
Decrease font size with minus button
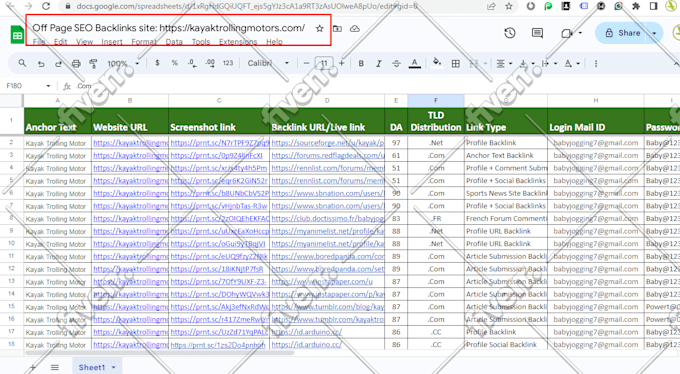(x=307, y=63)
